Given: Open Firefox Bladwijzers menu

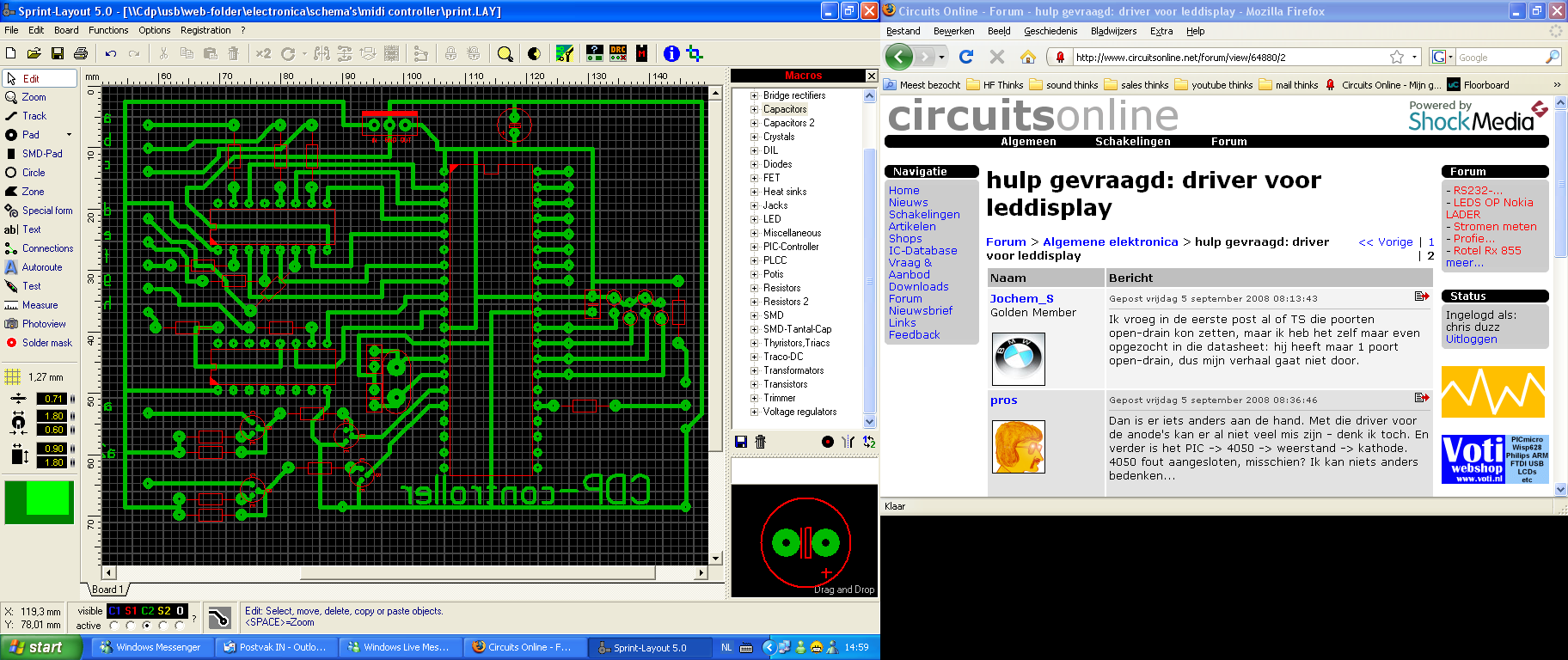Looking at the screenshot, I should (1113, 31).
